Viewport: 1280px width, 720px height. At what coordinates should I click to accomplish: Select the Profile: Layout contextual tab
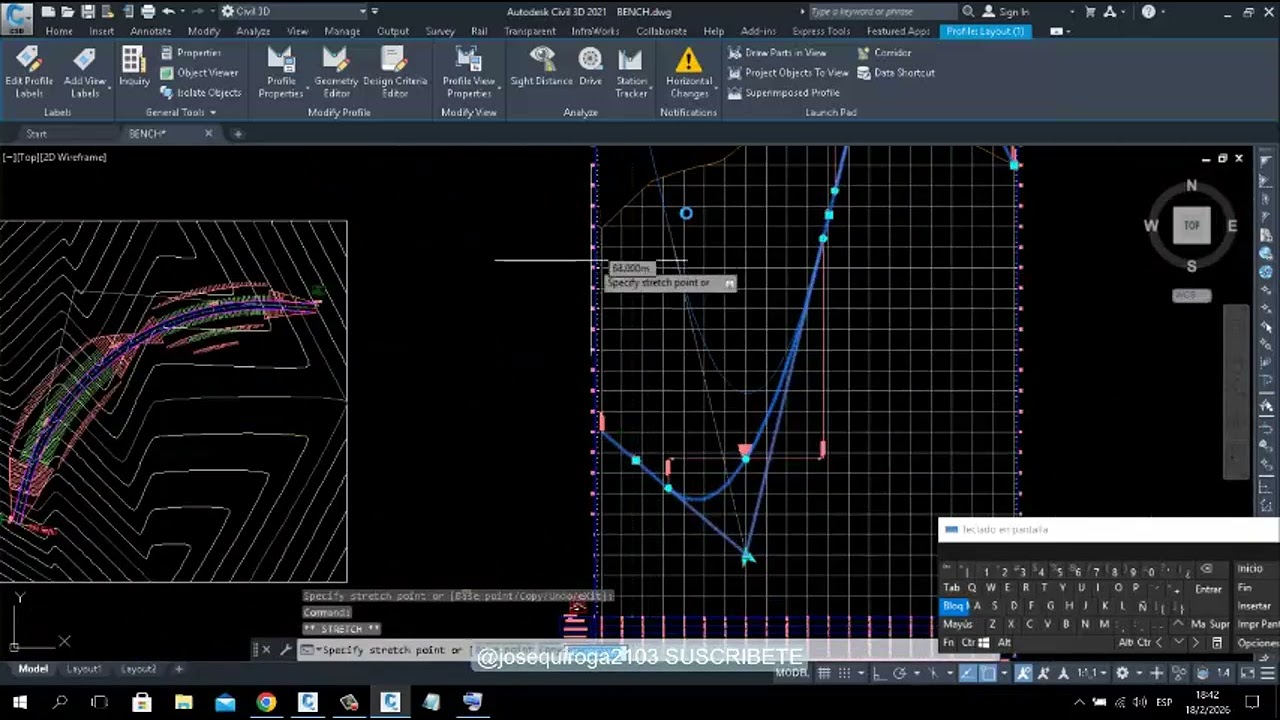coord(985,31)
